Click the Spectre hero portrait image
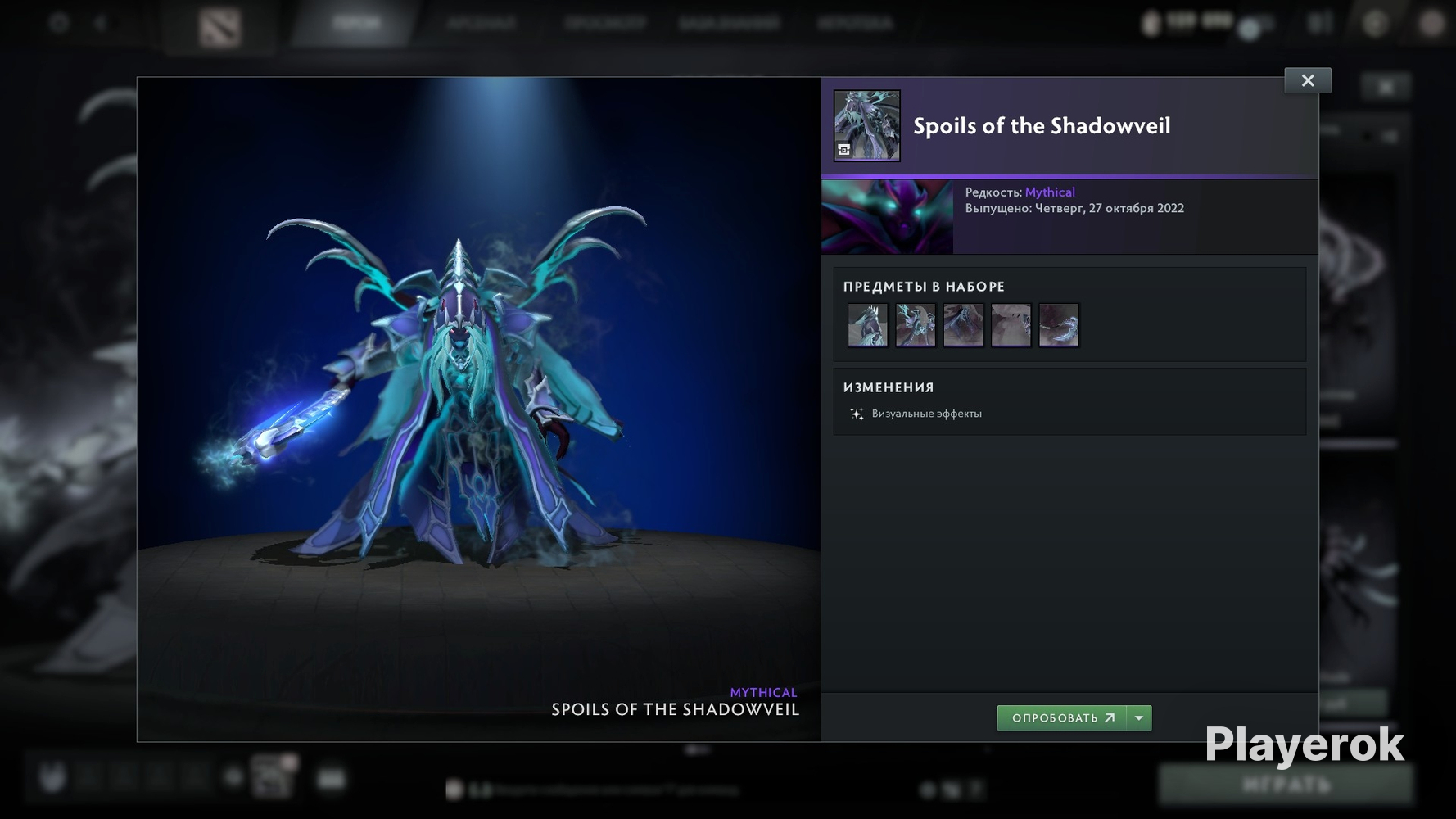This screenshot has width=1456, height=819. coord(888,217)
